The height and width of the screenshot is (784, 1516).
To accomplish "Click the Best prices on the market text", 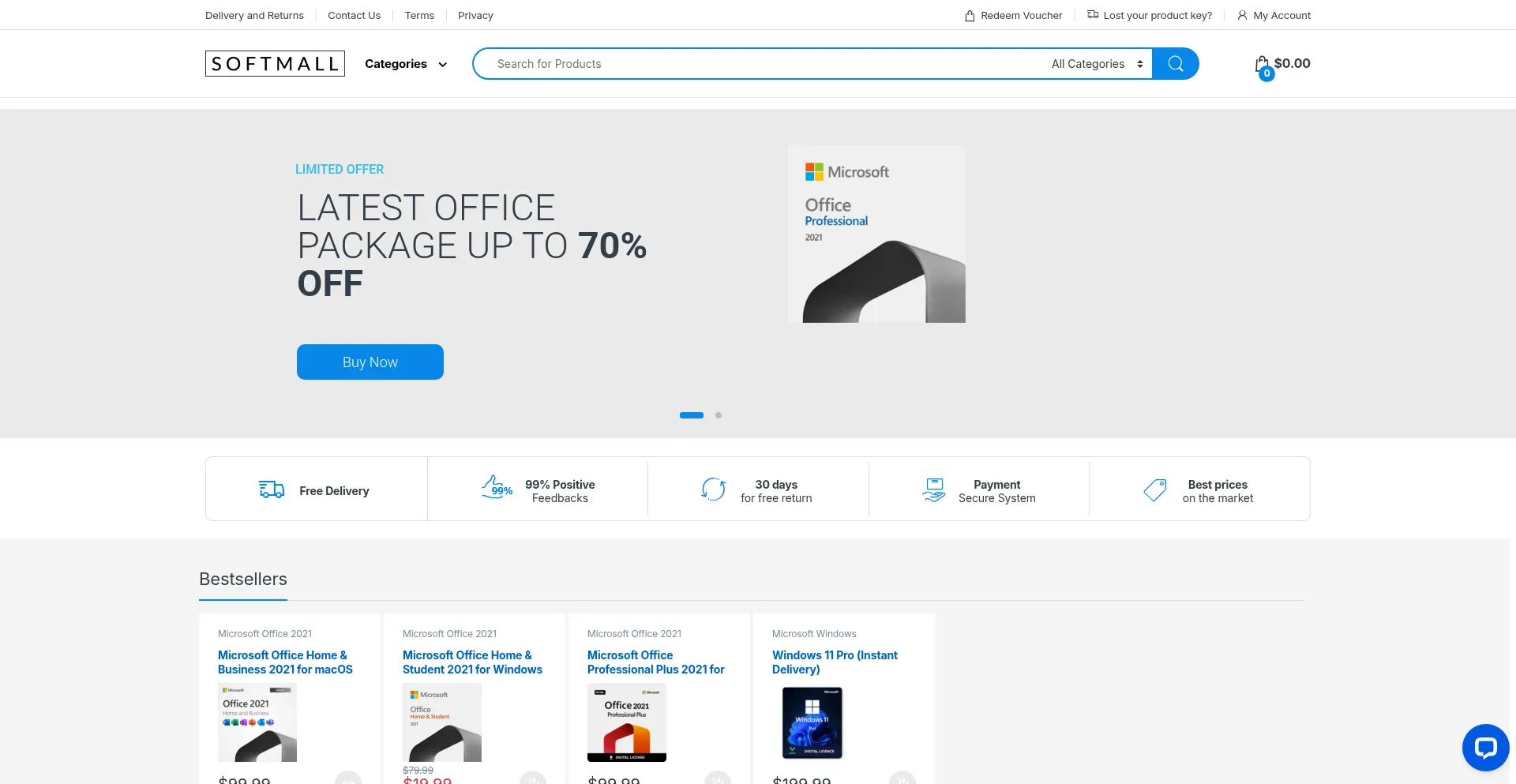I will [x=1218, y=491].
